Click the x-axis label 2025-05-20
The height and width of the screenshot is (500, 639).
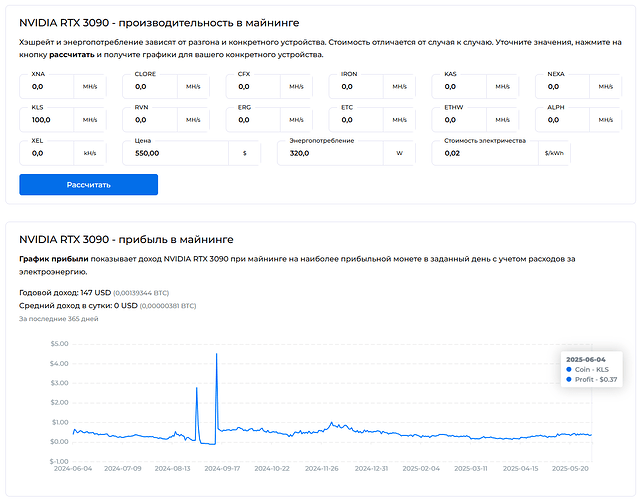click(x=570, y=469)
